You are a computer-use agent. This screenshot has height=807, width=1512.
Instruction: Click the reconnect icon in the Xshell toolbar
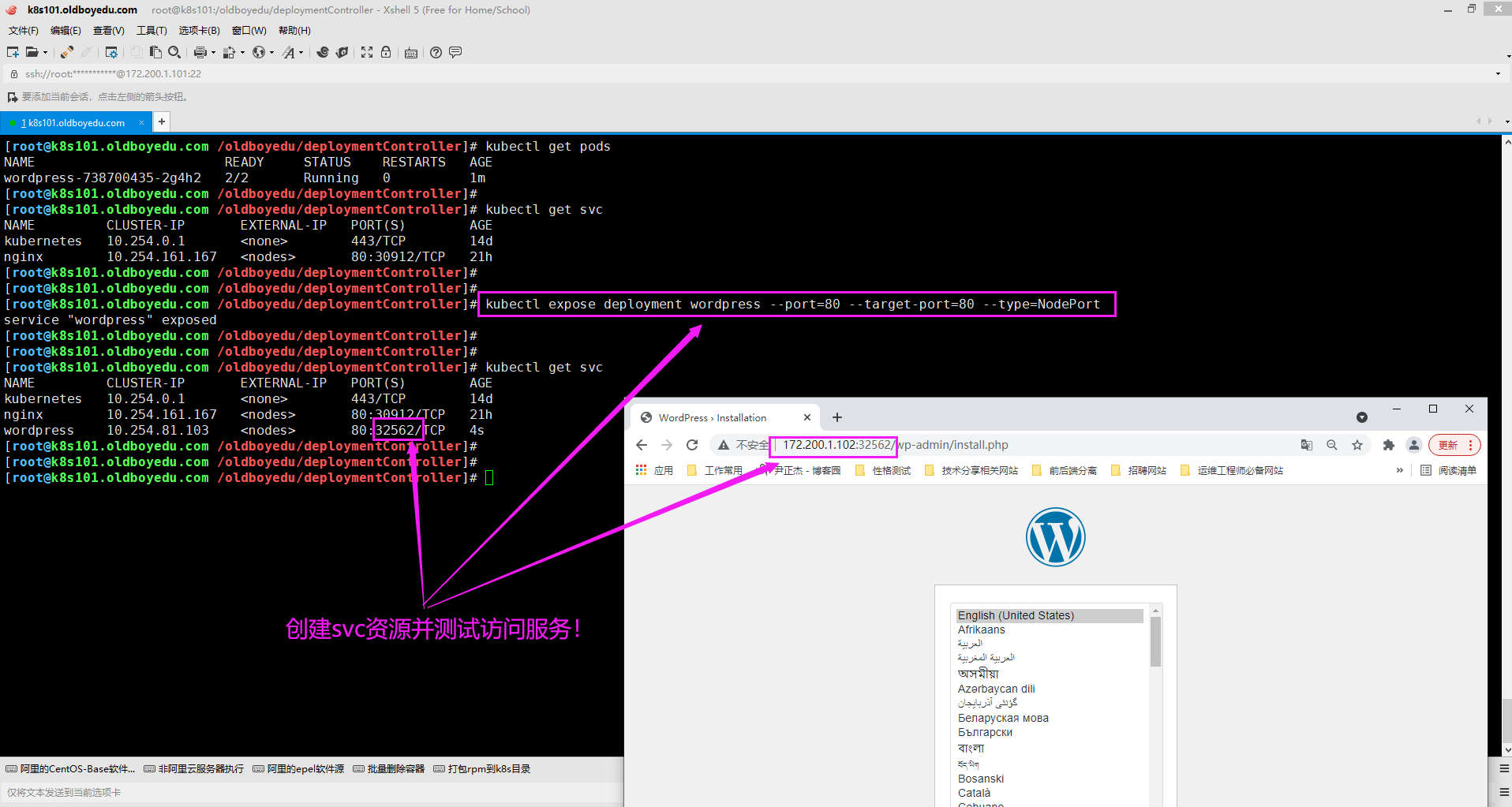tap(67, 52)
